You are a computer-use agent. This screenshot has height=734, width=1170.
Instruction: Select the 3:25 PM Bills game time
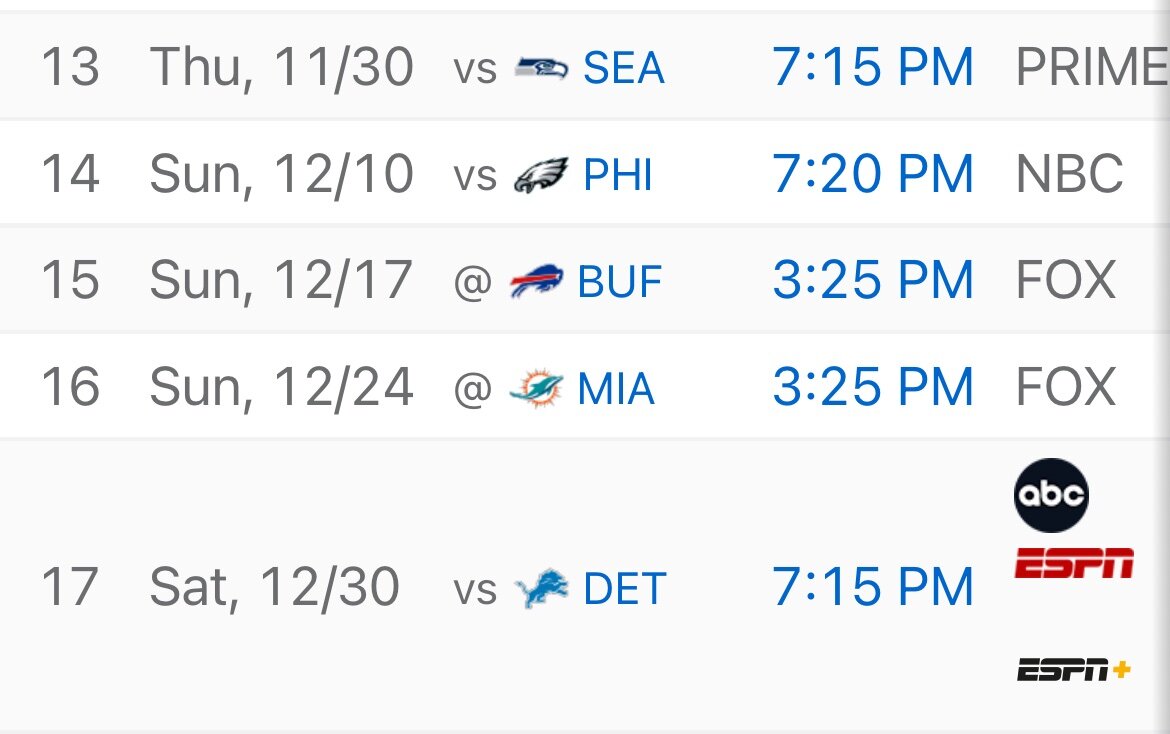[x=873, y=281]
